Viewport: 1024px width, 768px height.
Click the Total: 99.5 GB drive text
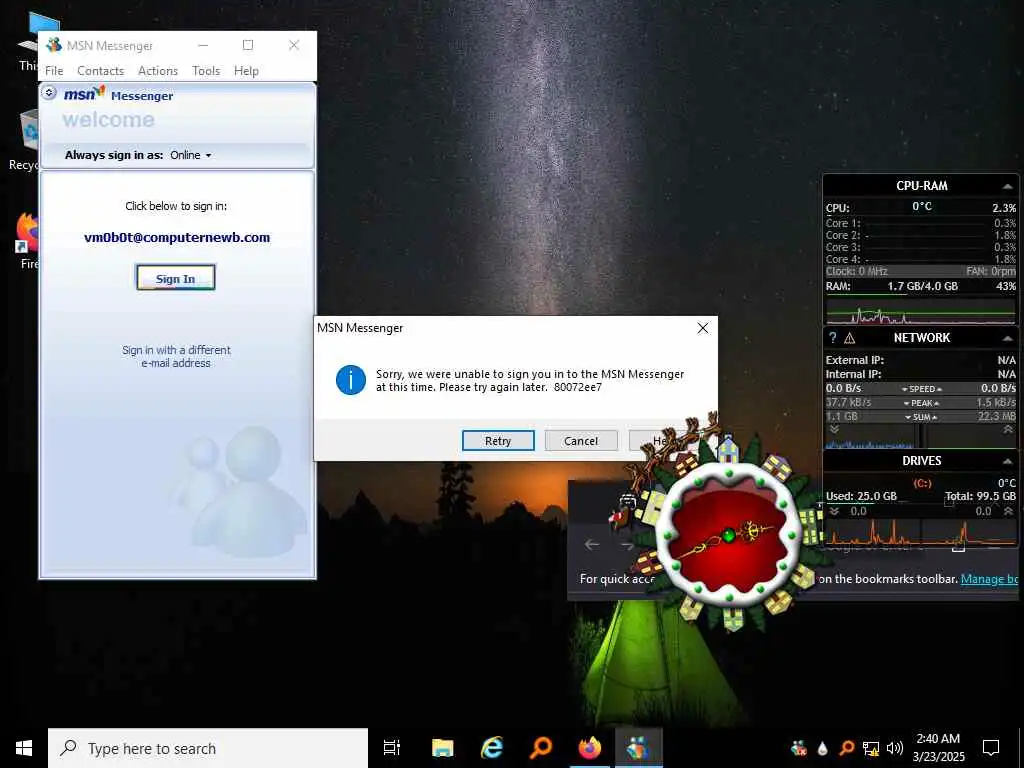click(980, 496)
